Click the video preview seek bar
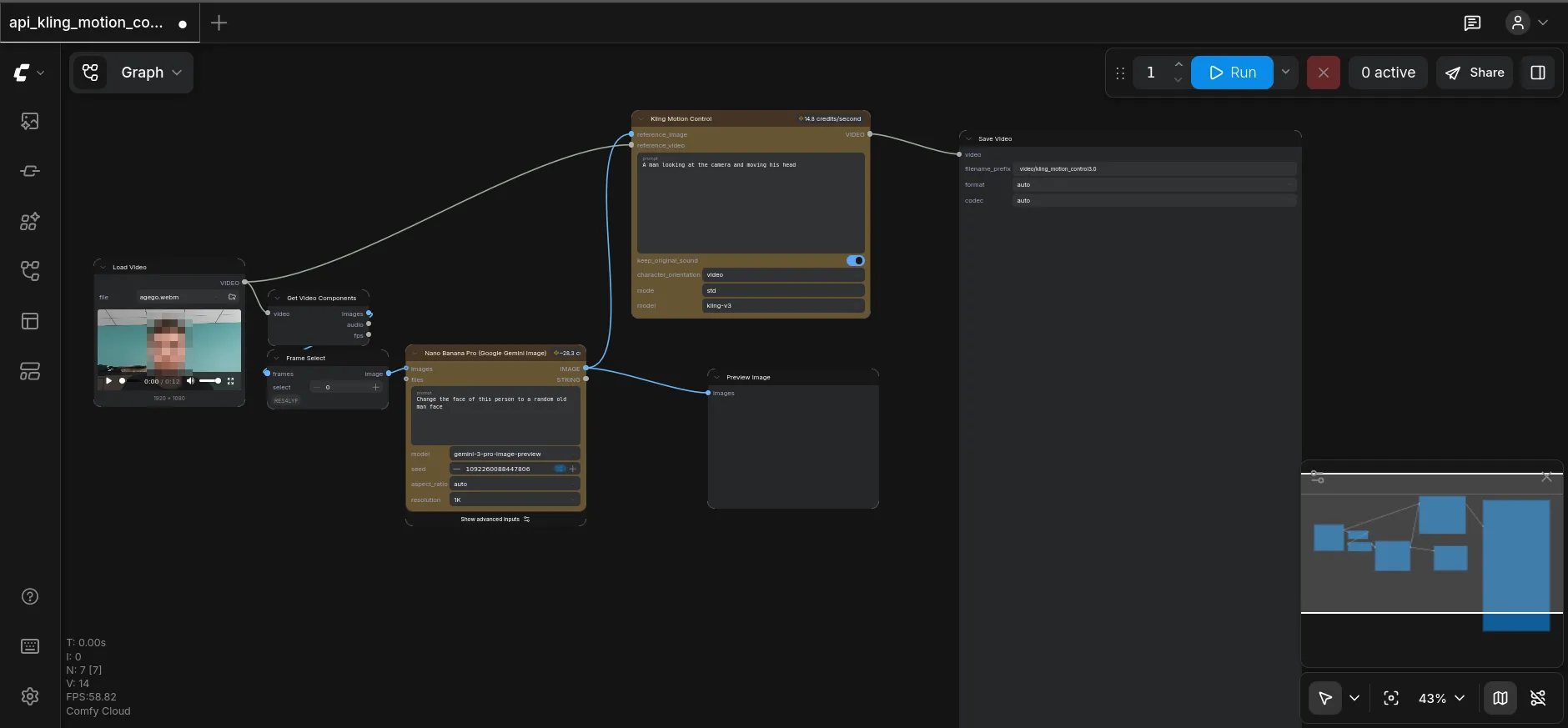Image resolution: width=1568 pixels, height=728 pixels. (x=130, y=381)
